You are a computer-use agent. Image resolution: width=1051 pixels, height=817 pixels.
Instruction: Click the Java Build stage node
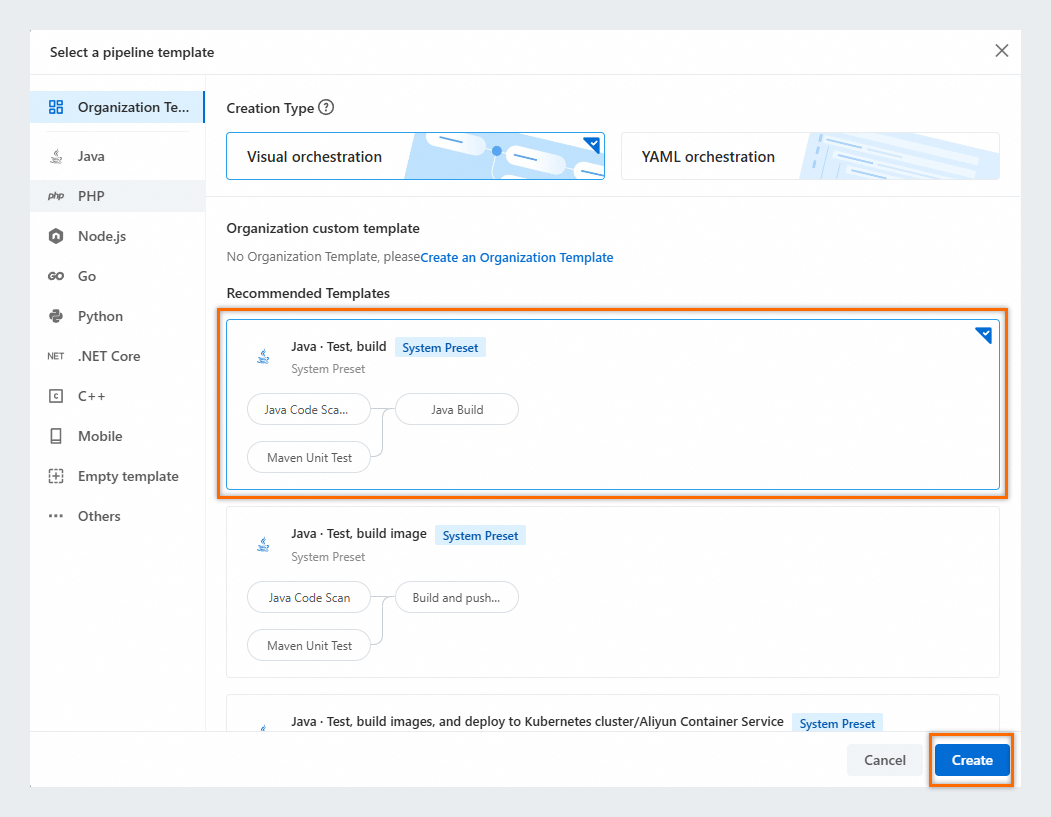[457, 410]
